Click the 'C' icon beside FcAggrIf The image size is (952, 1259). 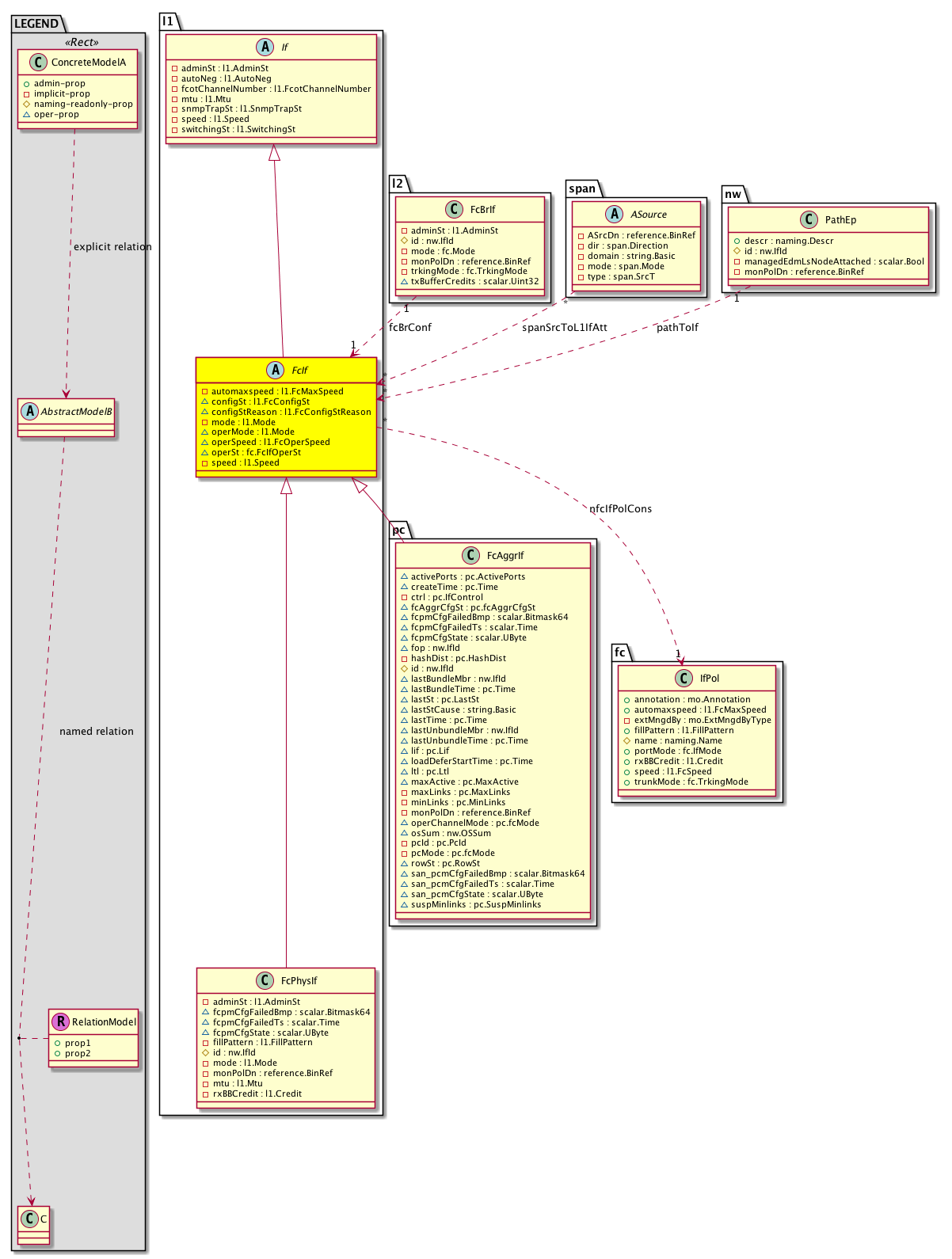tap(471, 555)
